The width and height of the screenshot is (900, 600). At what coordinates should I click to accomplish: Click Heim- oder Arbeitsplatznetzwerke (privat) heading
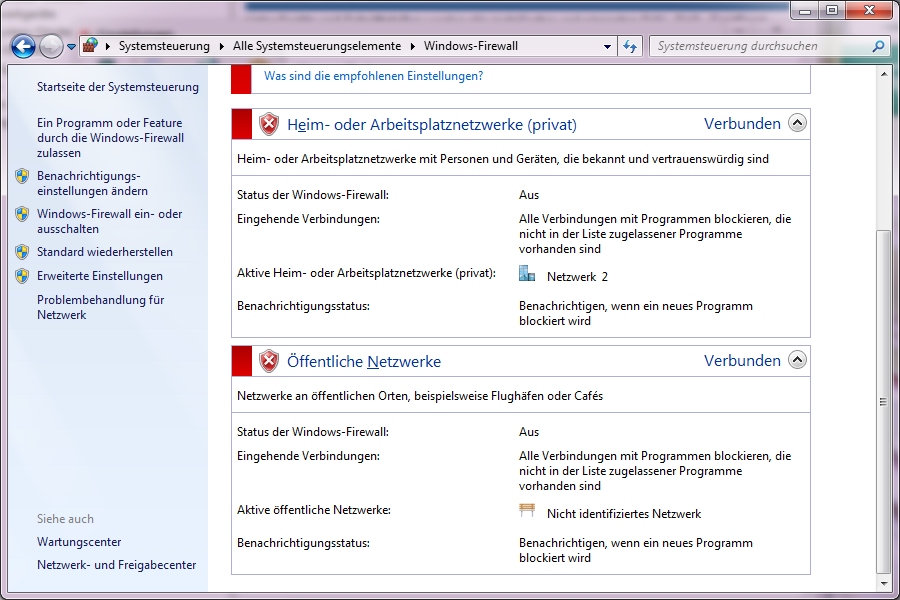[x=432, y=125]
